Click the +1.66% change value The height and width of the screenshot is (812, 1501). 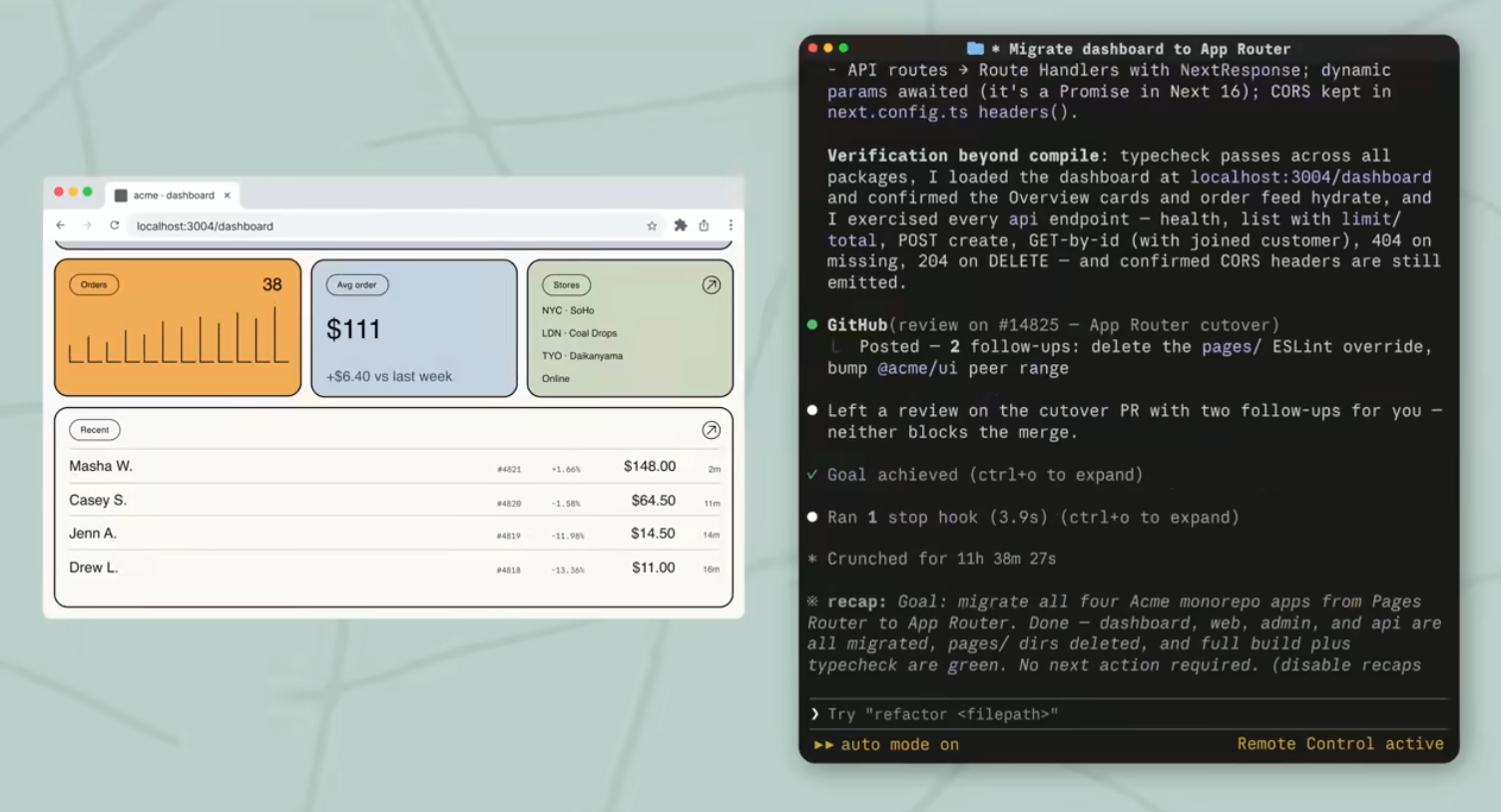566,469
